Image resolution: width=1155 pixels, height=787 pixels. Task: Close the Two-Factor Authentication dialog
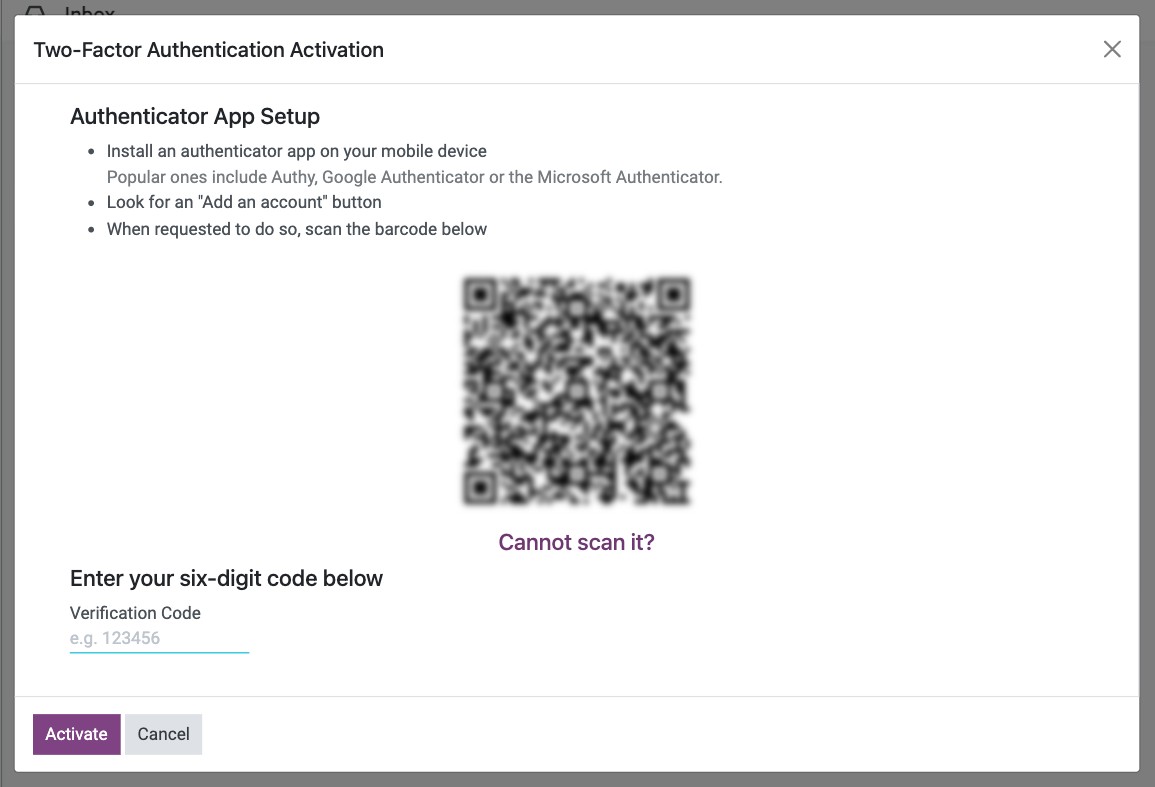click(x=1112, y=49)
